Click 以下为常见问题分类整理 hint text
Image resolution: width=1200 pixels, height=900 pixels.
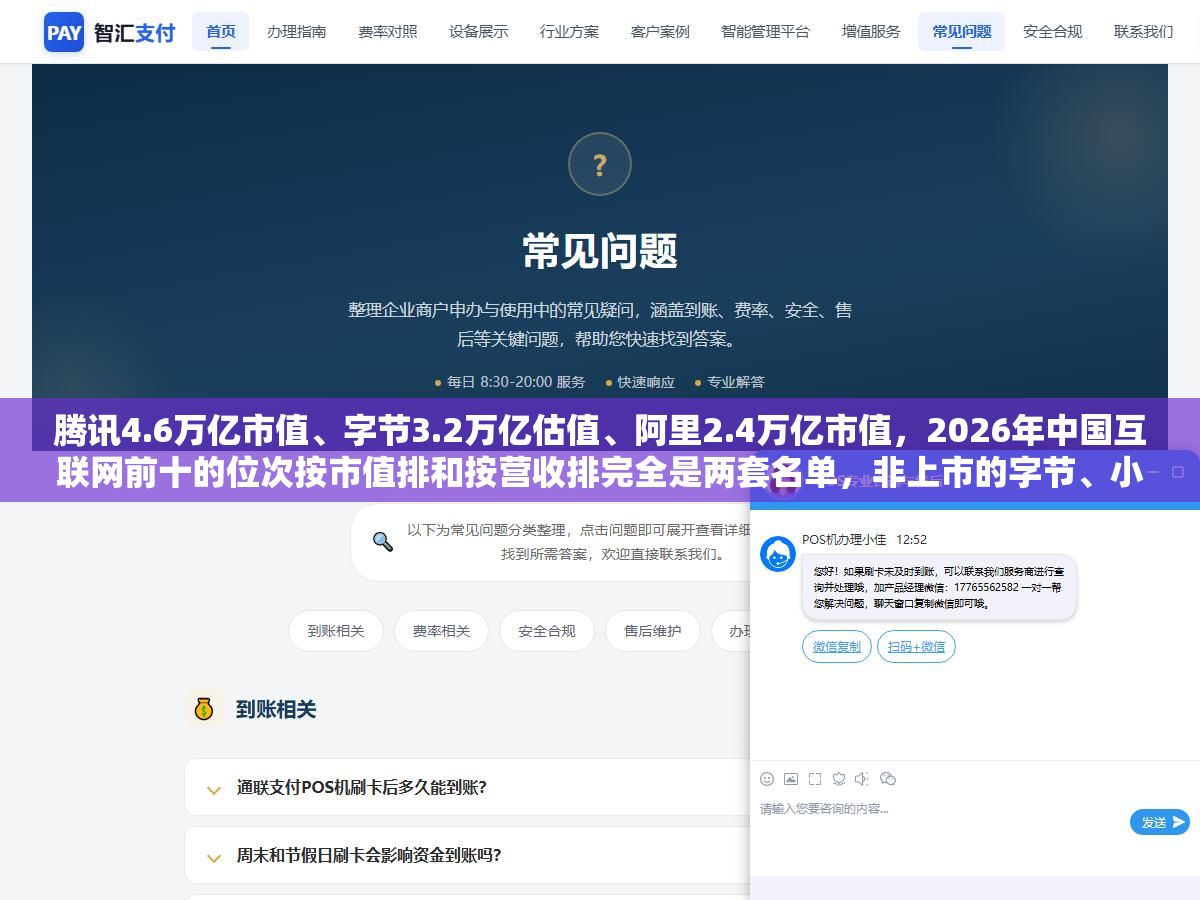pos(579,541)
